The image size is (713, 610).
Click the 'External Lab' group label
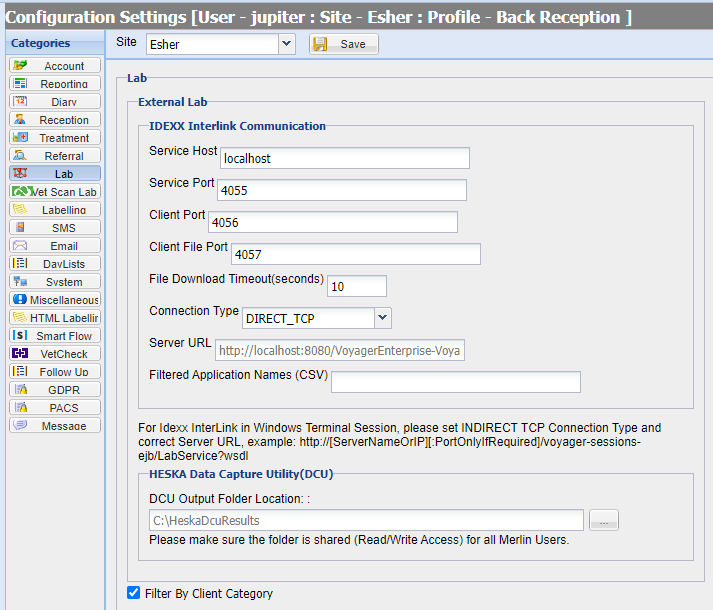[173, 102]
